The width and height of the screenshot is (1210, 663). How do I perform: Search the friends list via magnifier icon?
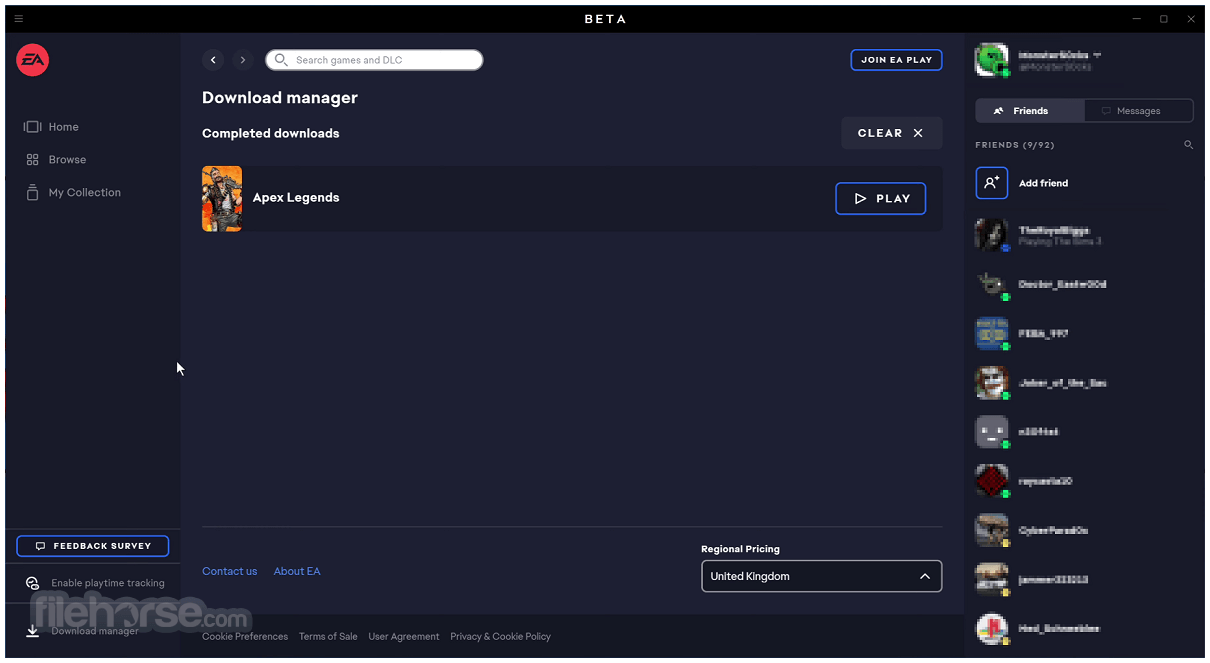(x=1188, y=145)
